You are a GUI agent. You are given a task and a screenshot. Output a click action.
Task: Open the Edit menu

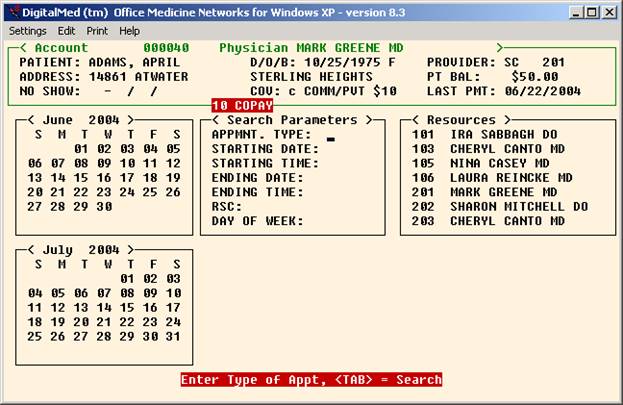(x=66, y=31)
